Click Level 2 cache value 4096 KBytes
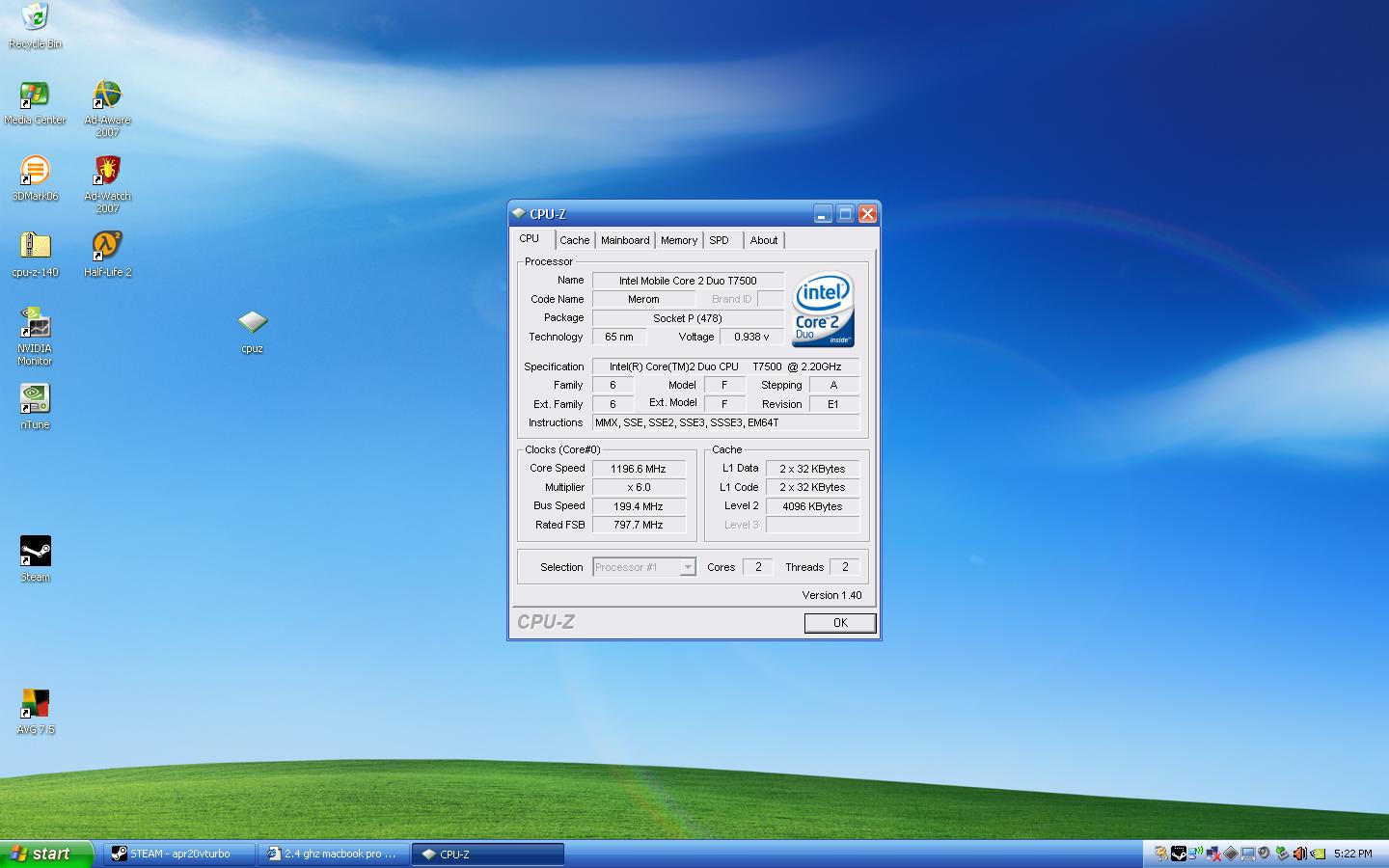This screenshot has height=868, width=1389. click(812, 506)
